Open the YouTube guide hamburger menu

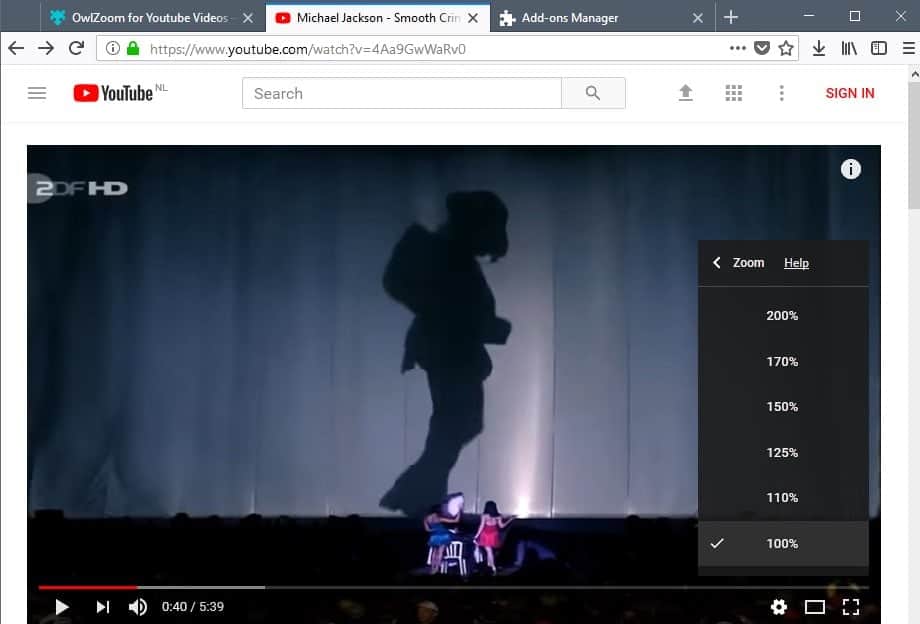(37, 93)
